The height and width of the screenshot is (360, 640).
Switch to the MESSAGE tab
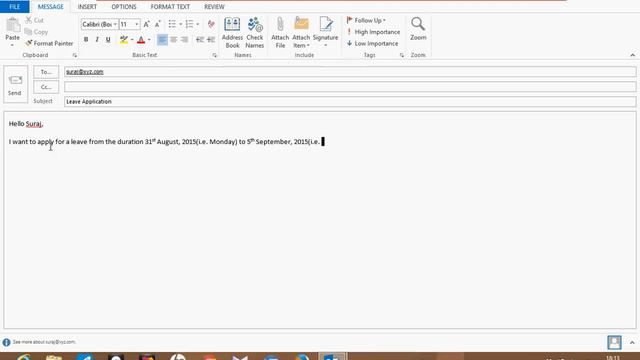(51, 7)
